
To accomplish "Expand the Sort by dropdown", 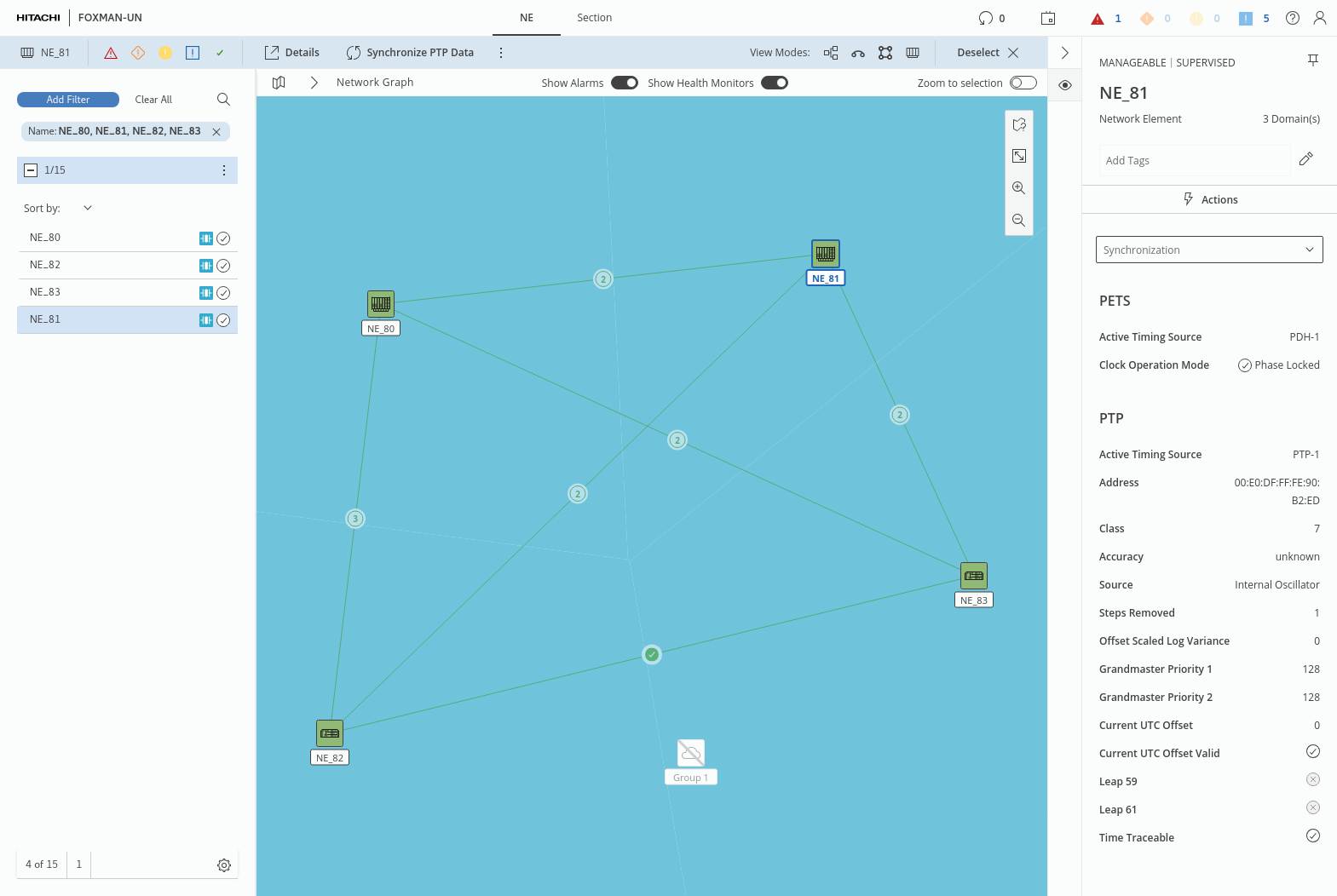I will point(87,208).
